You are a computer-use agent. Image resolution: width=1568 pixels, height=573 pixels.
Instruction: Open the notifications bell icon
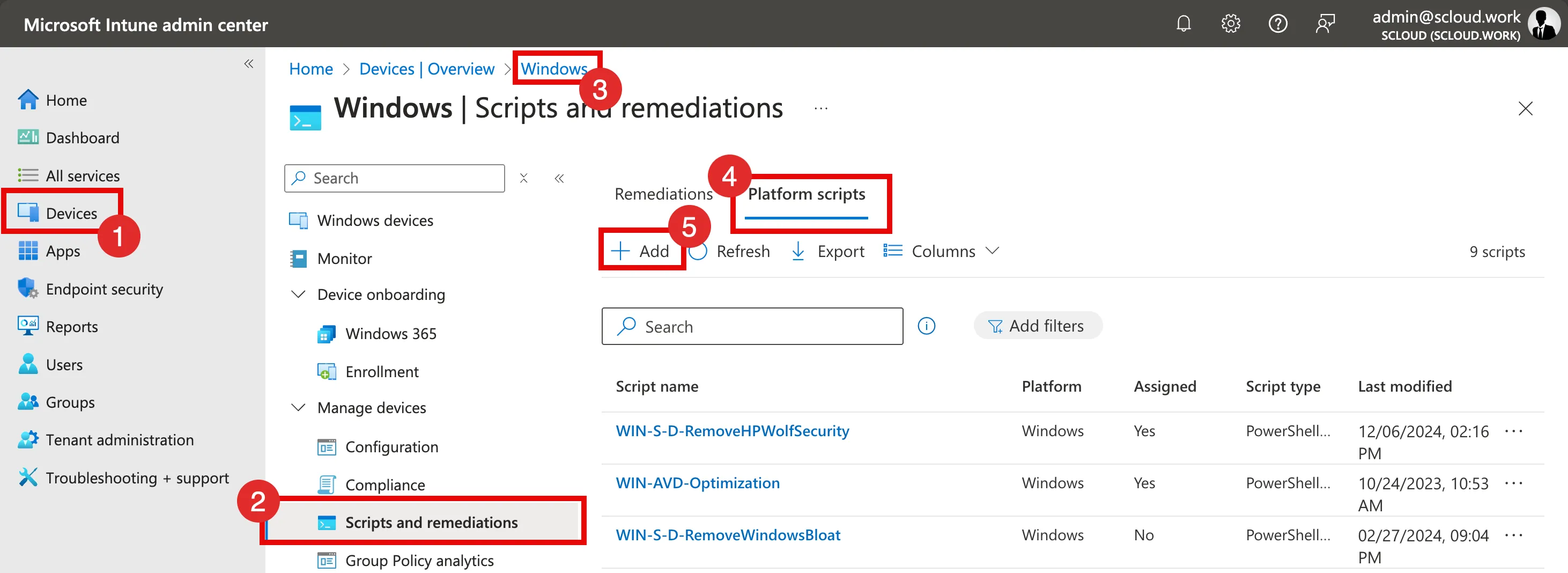point(1184,24)
